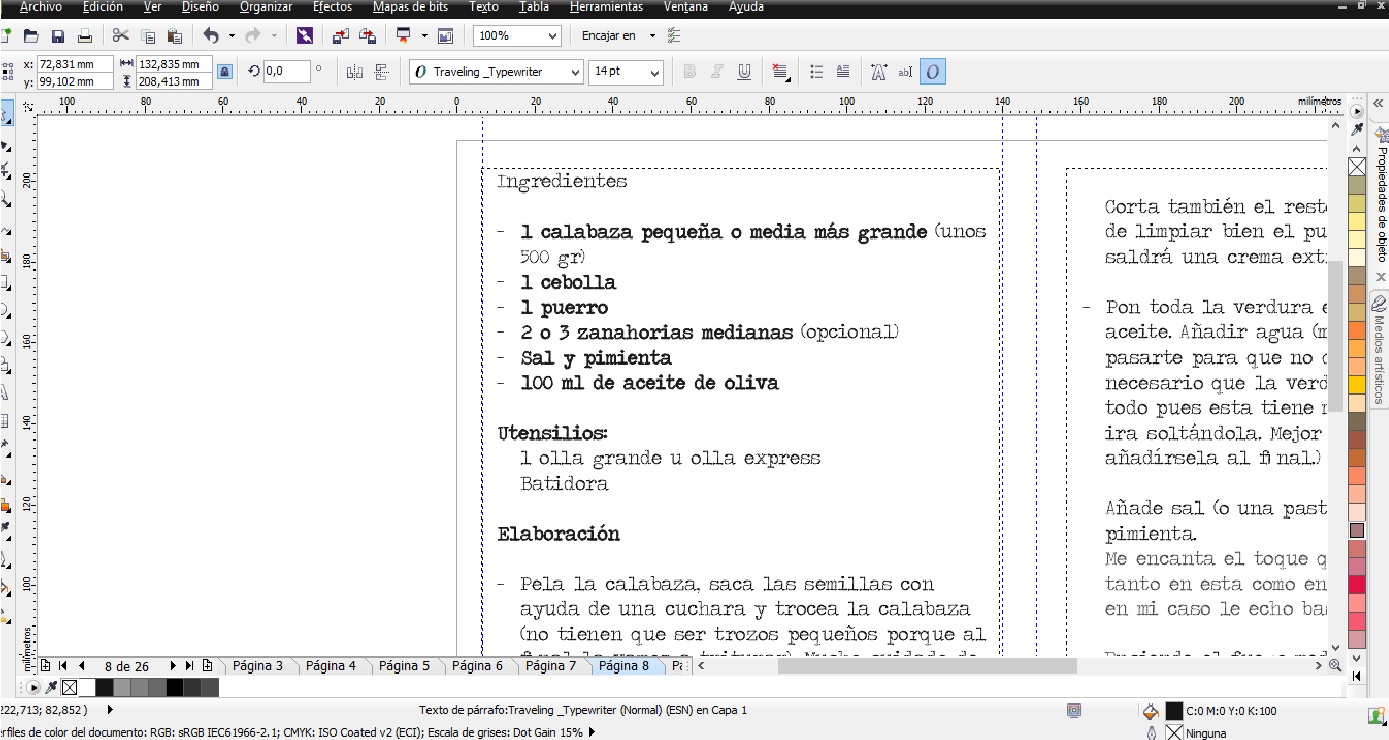Jump to the first page
1389x740 pixels.
(63, 665)
